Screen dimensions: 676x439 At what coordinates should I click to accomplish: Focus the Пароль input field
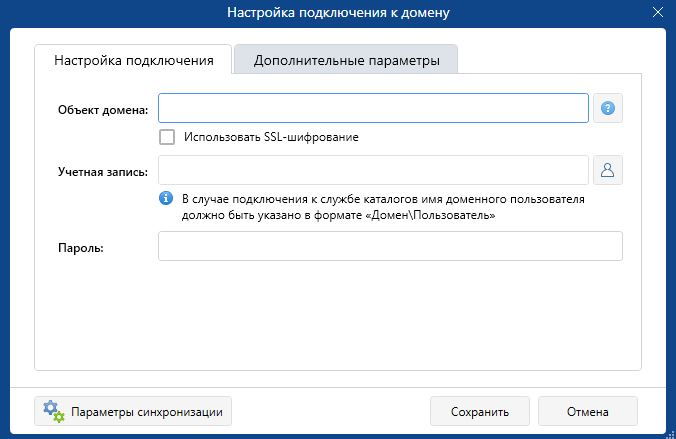pyautogui.click(x=390, y=246)
